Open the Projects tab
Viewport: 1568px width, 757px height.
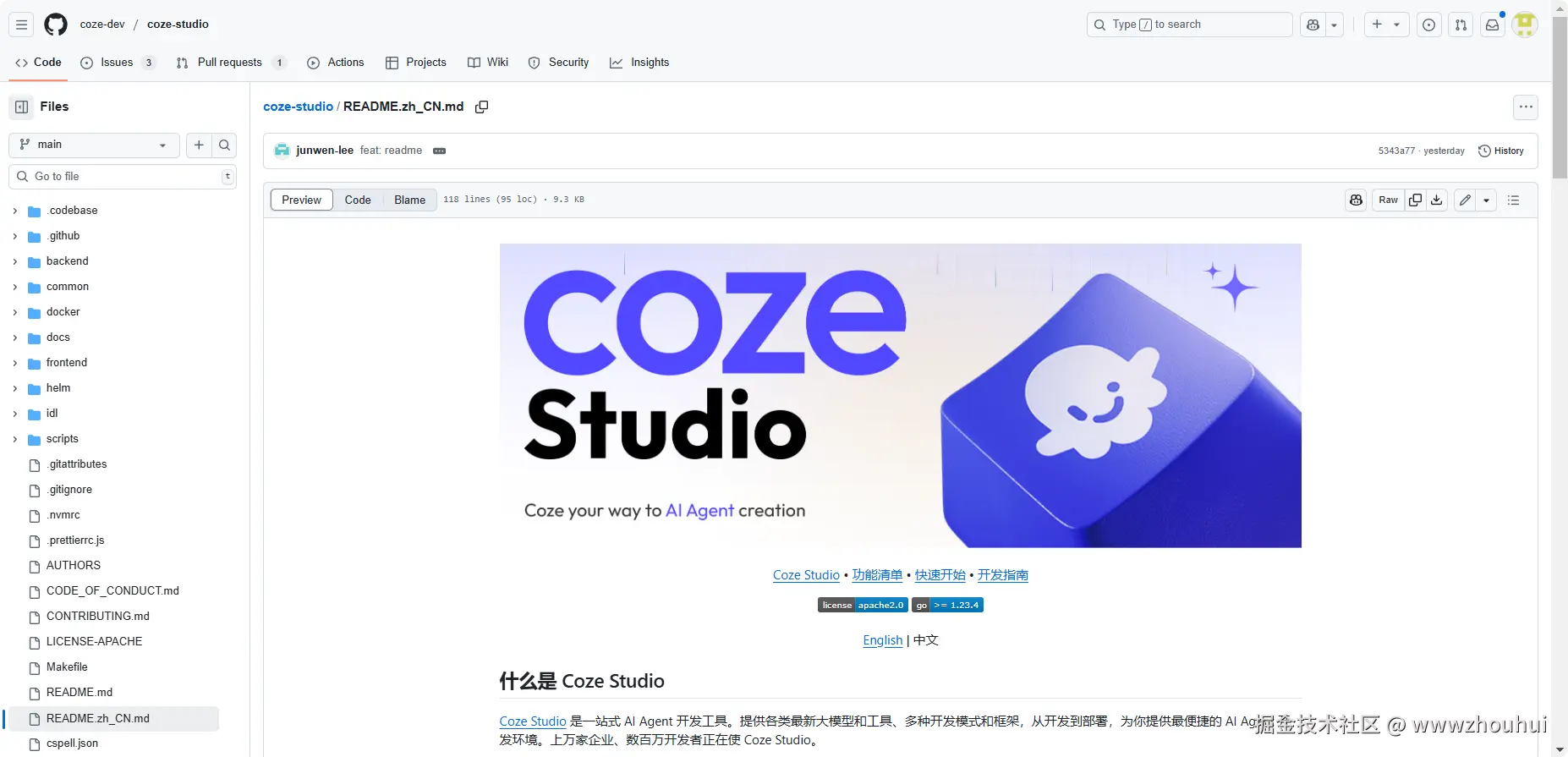tap(415, 63)
